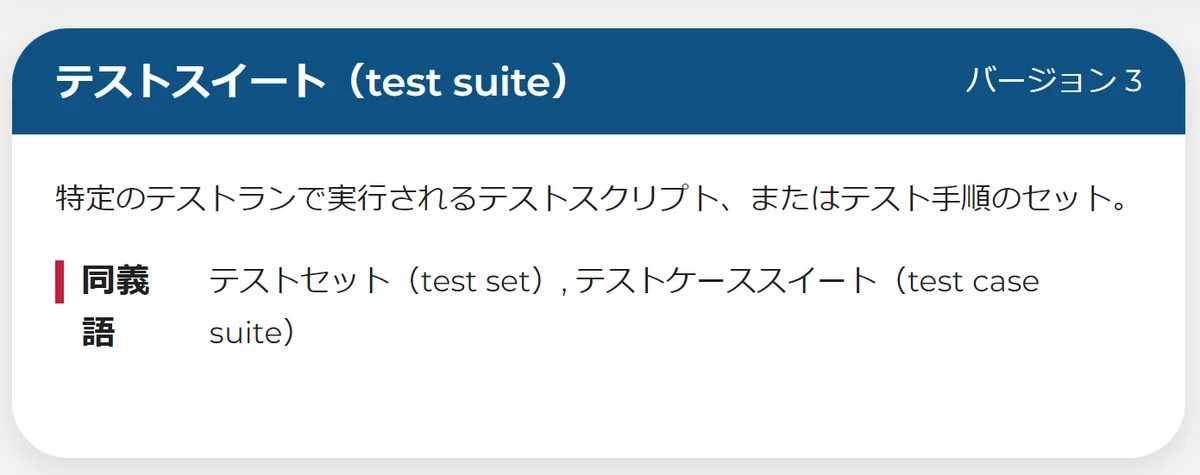Click the テストスイート (test suite) title
1200x475 pixels.
point(311,82)
